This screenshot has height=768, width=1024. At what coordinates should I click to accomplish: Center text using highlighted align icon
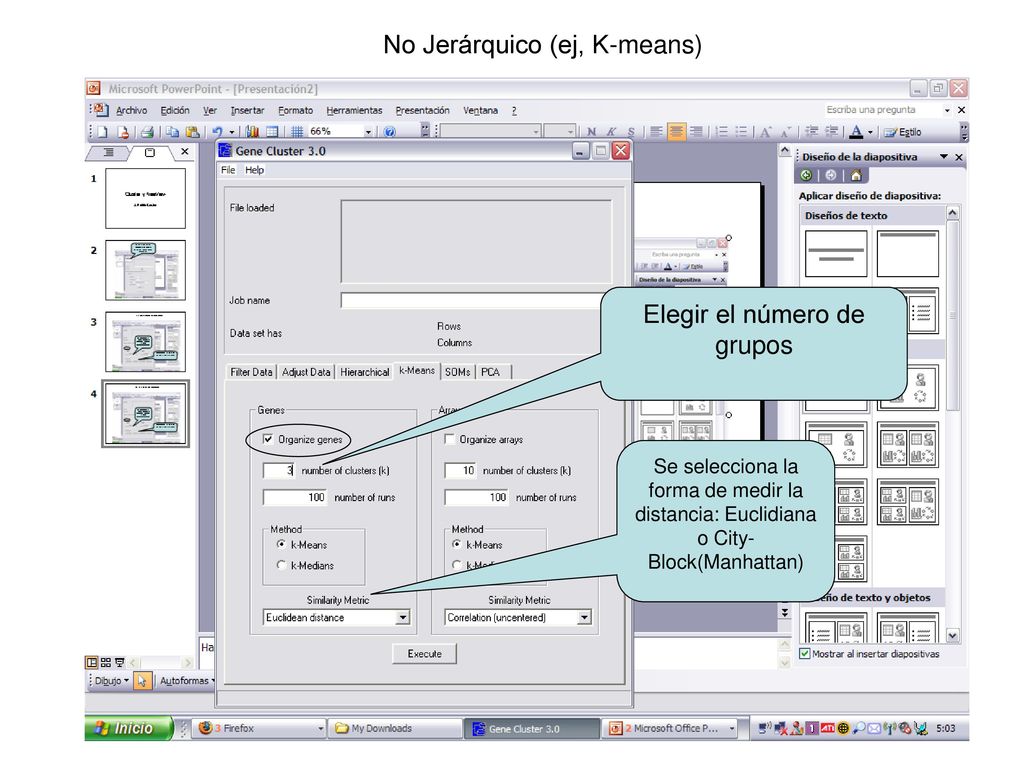[x=677, y=132]
